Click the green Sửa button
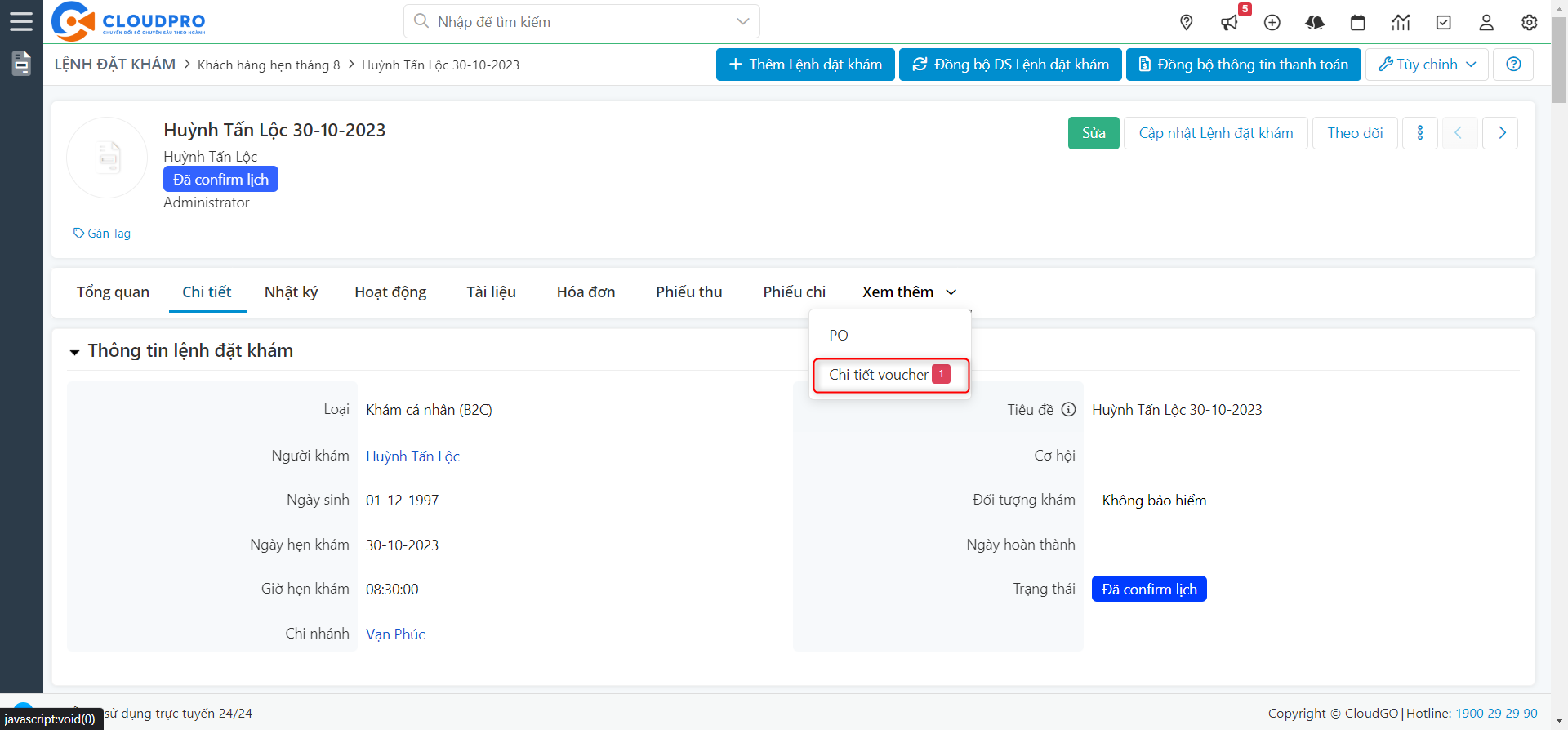 [1094, 133]
